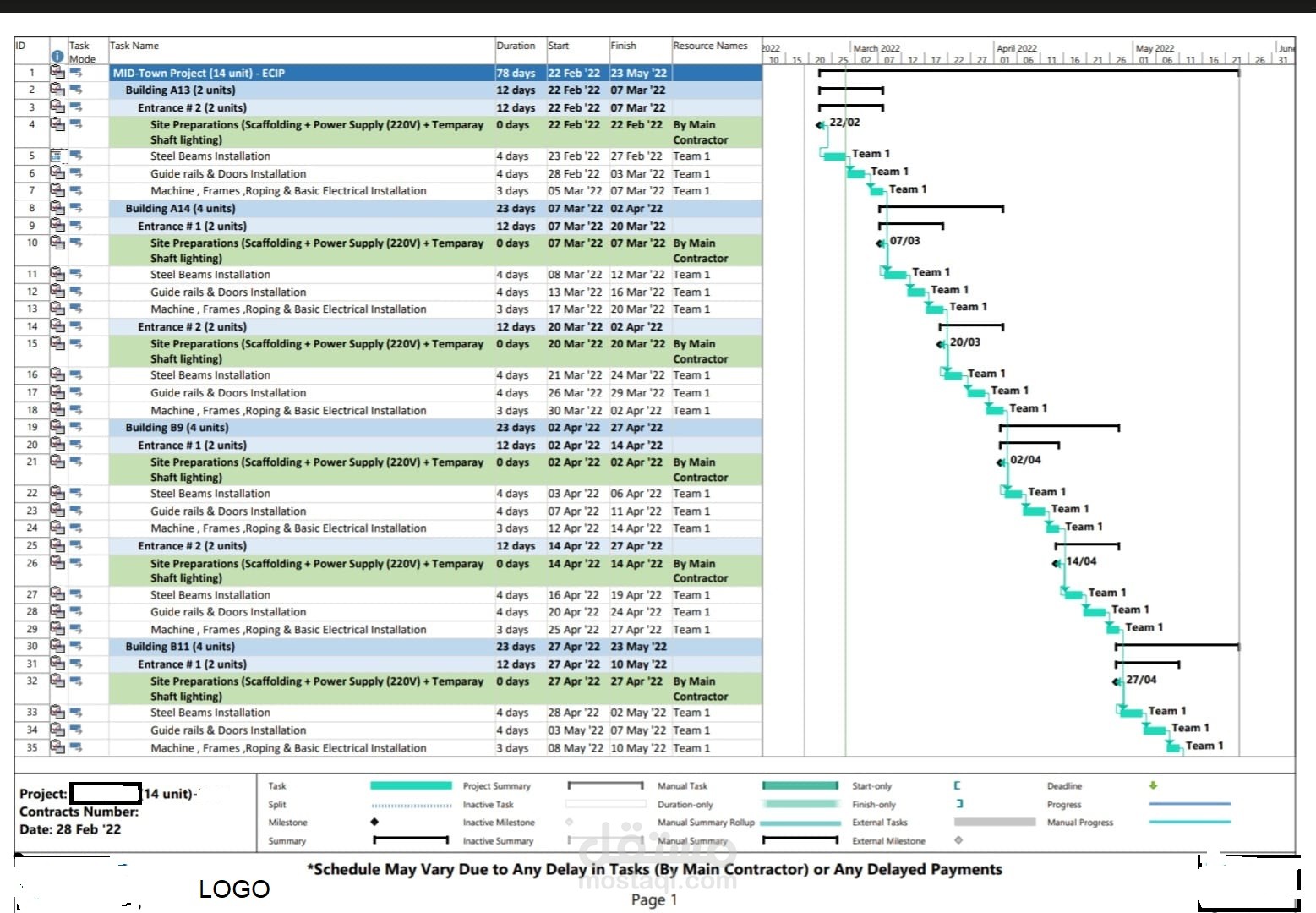
Task: Click the indicator icon for row 10
Action: 57,243
